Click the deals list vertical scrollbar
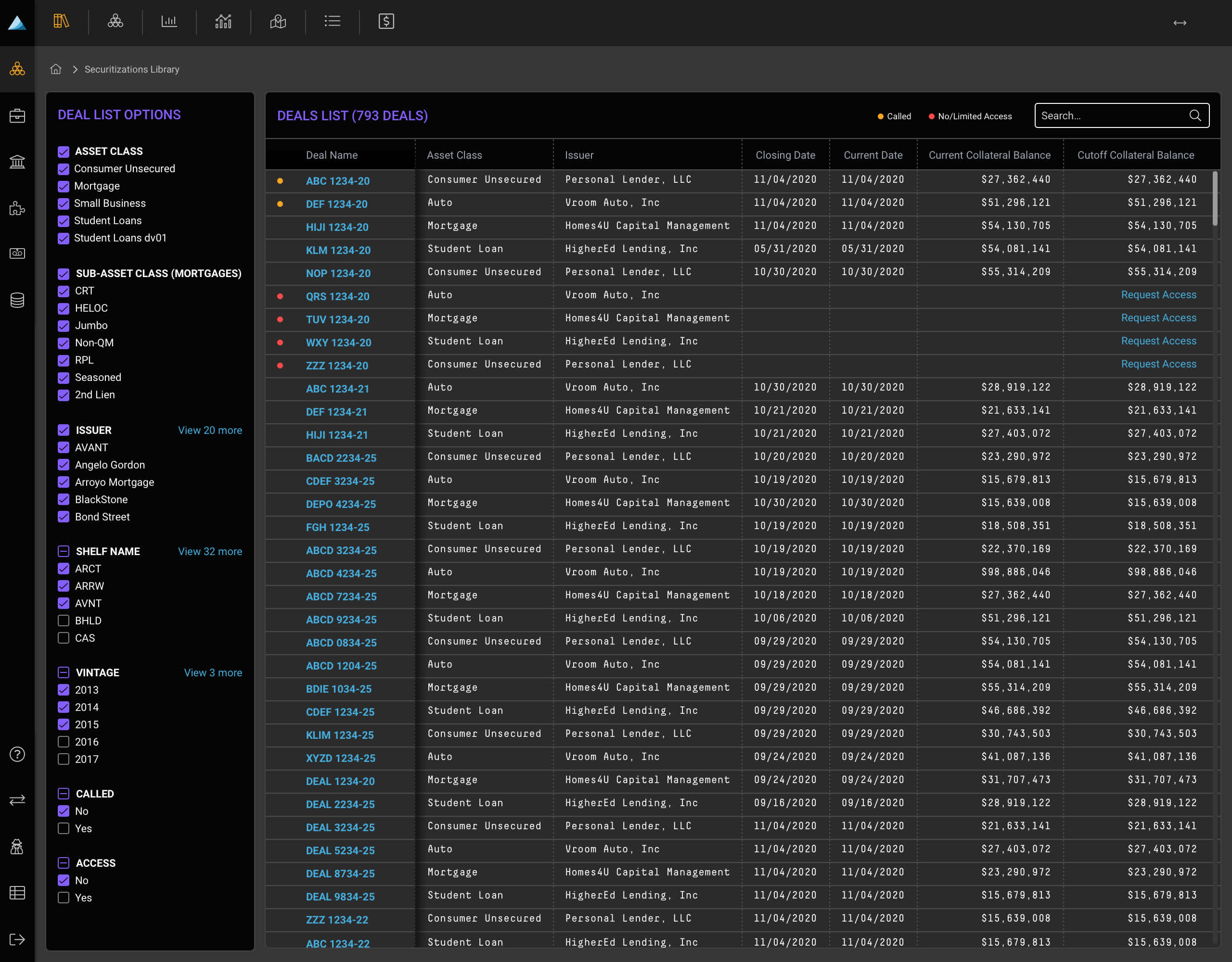The height and width of the screenshot is (962, 1232). [x=1215, y=199]
